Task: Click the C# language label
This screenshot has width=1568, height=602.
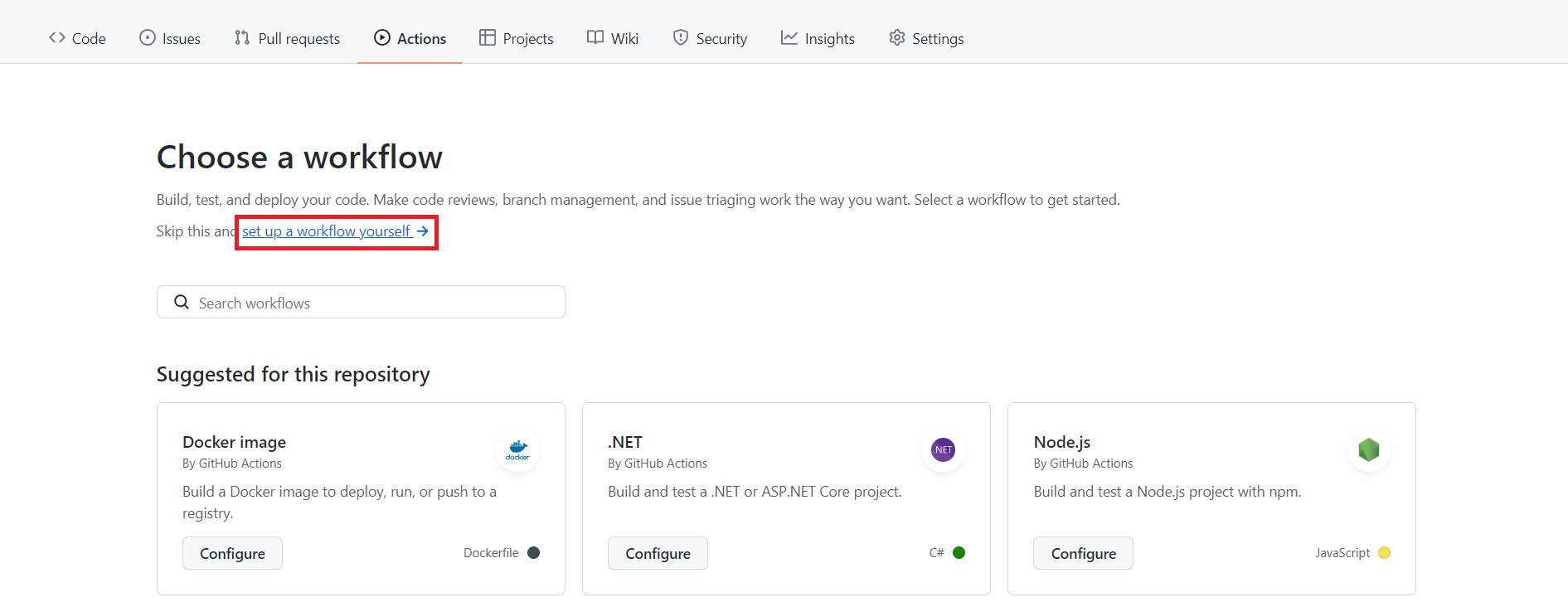Action: click(x=936, y=553)
